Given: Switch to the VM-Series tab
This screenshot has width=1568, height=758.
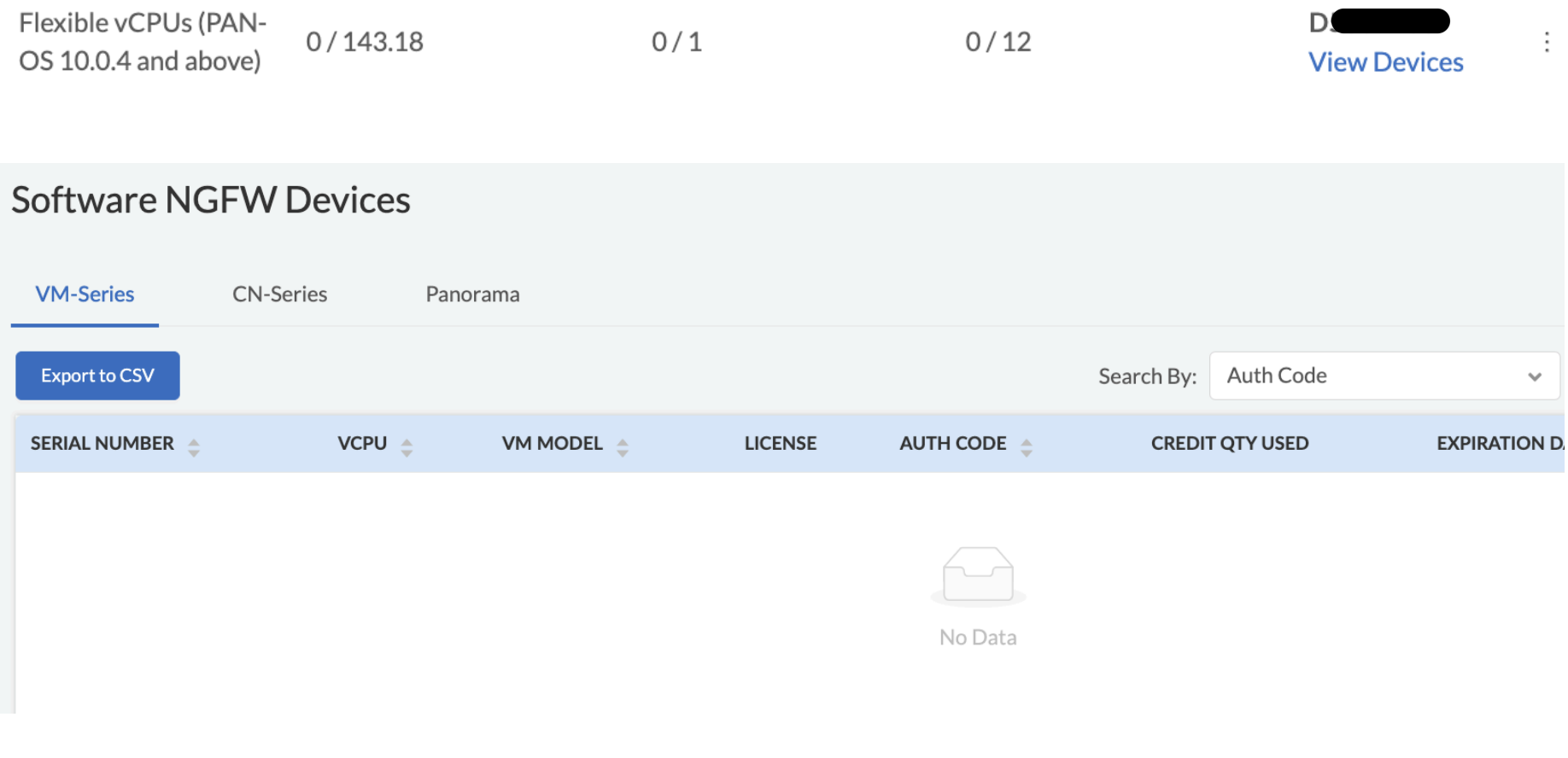Looking at the screenshot, I should (x=85, y=294).
